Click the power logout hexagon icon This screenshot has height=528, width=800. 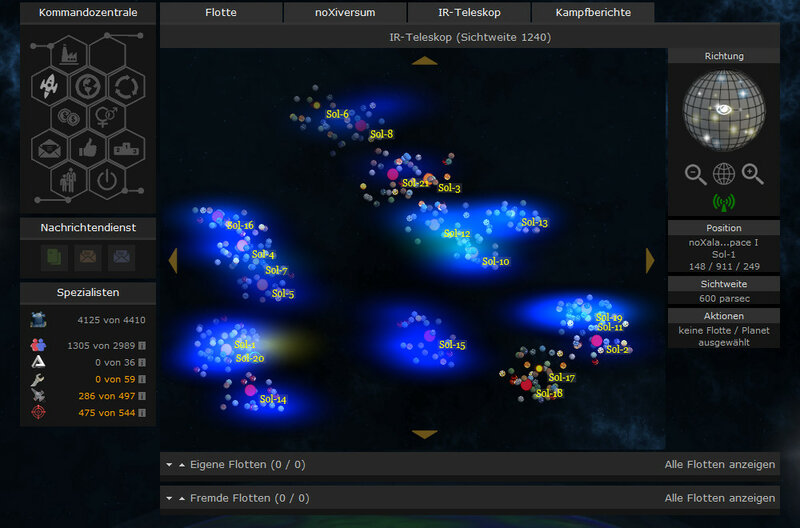coord(107,181)
